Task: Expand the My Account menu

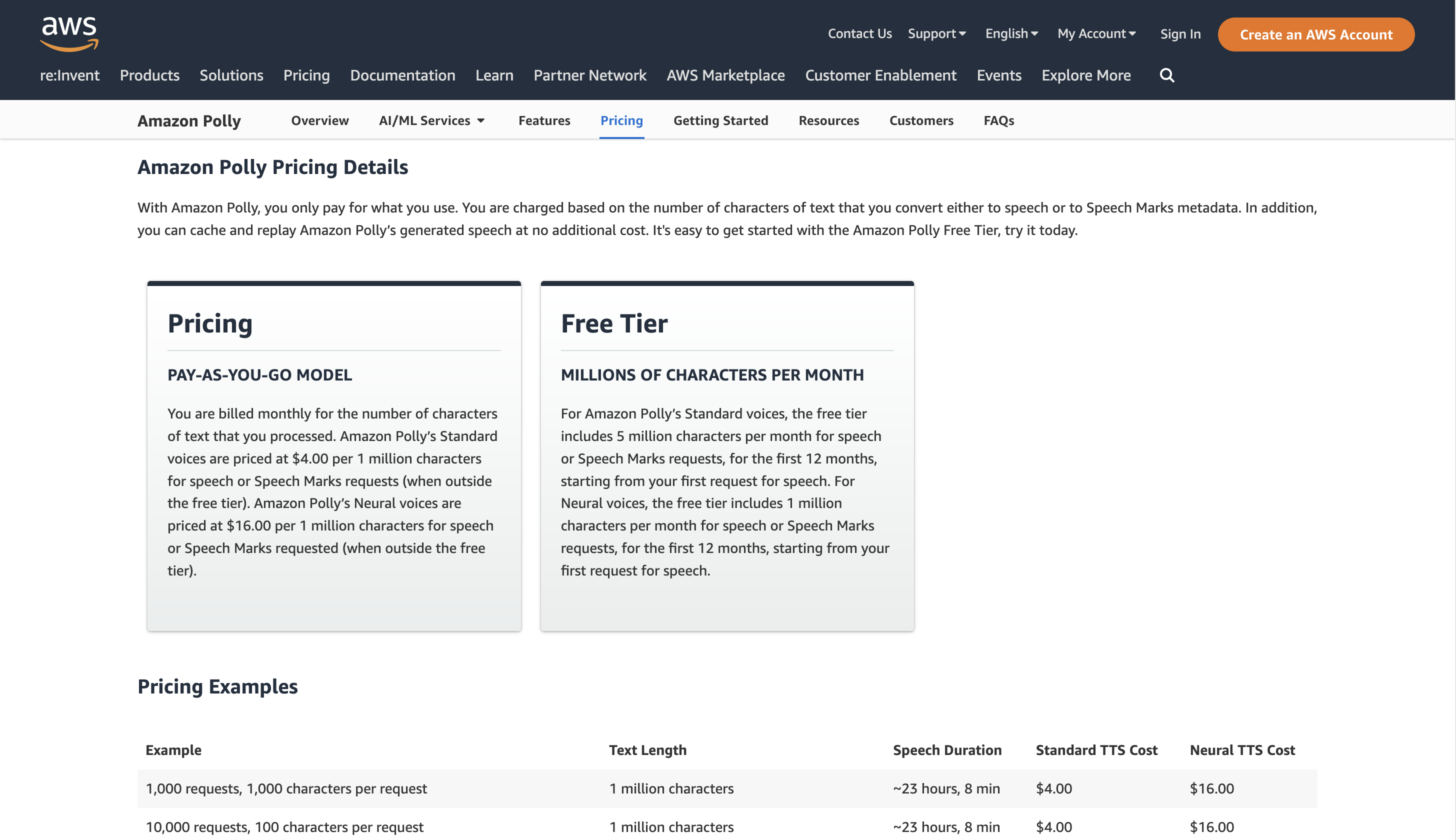Action: click(1096, 34)
